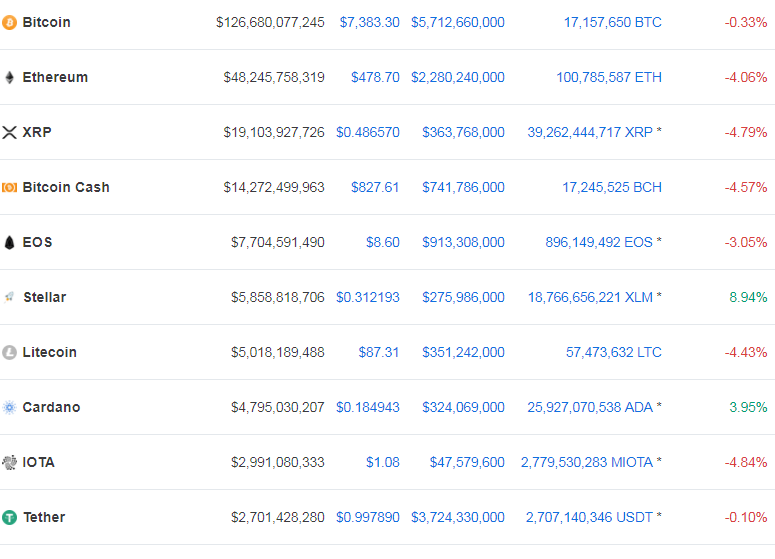Image resolution: width=775 pixels, height=559 pixels.
Task: Select Ethereum market cap $48,245,758,319
Action: (x=274, y=77)
